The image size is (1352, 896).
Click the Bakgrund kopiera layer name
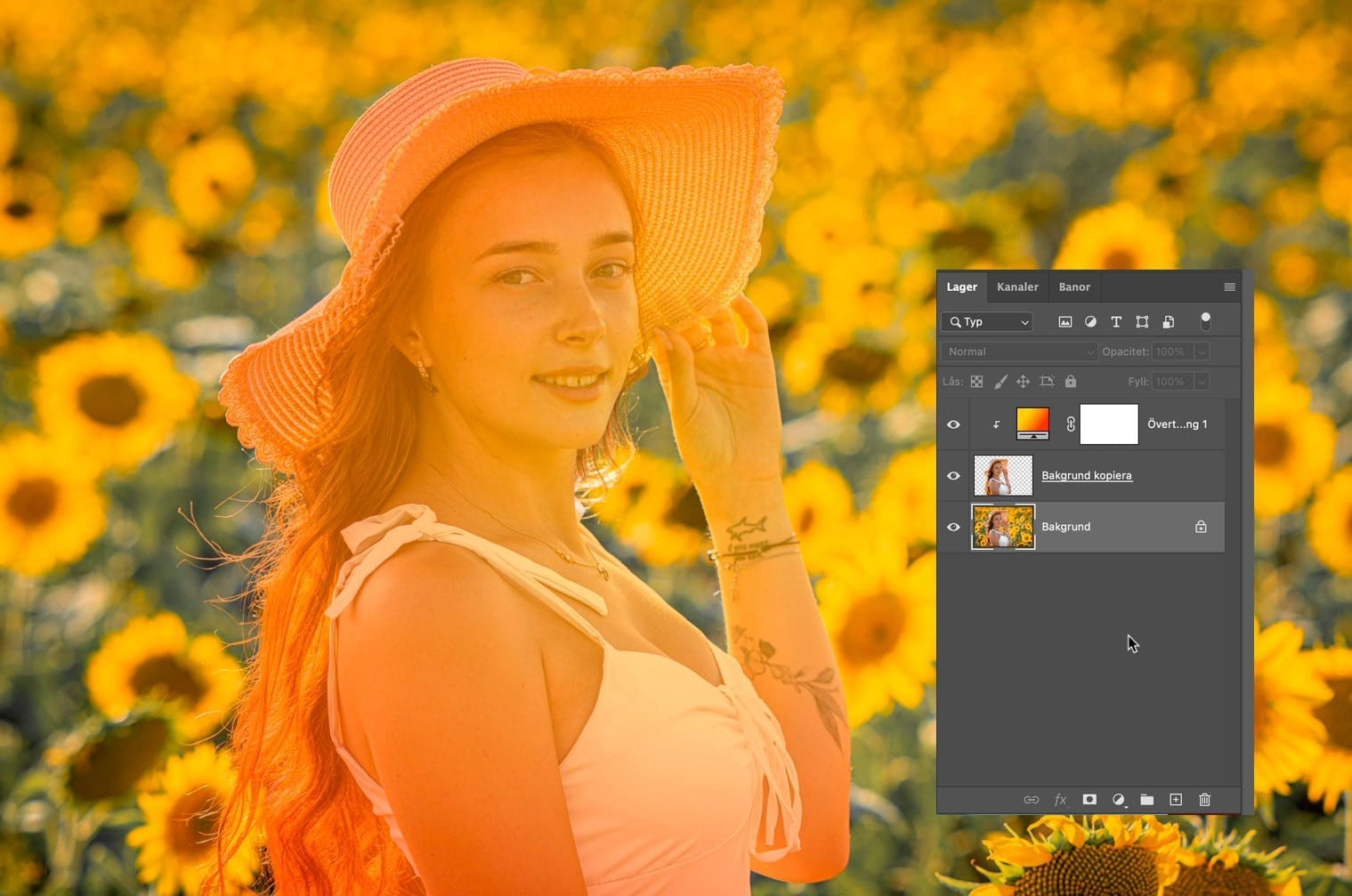pyautogui.click(x=1087, y=475)
